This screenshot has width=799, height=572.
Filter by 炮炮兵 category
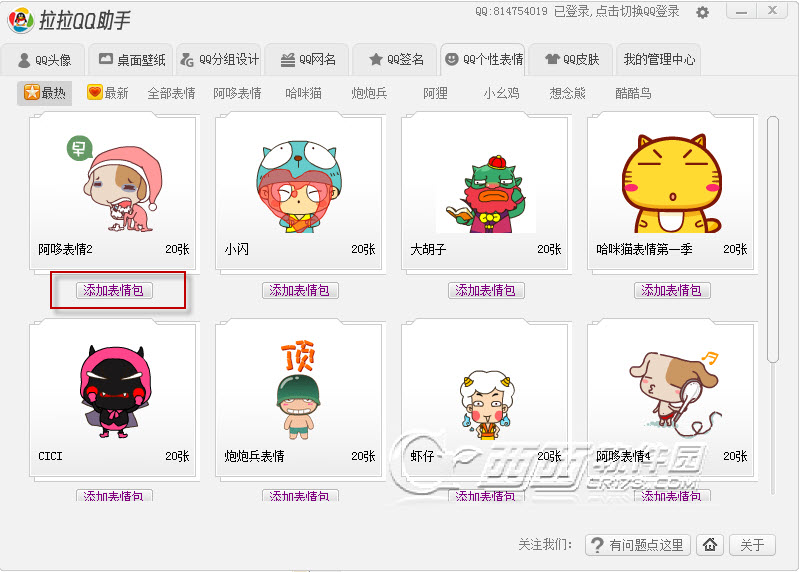click(x=369, y=93)
